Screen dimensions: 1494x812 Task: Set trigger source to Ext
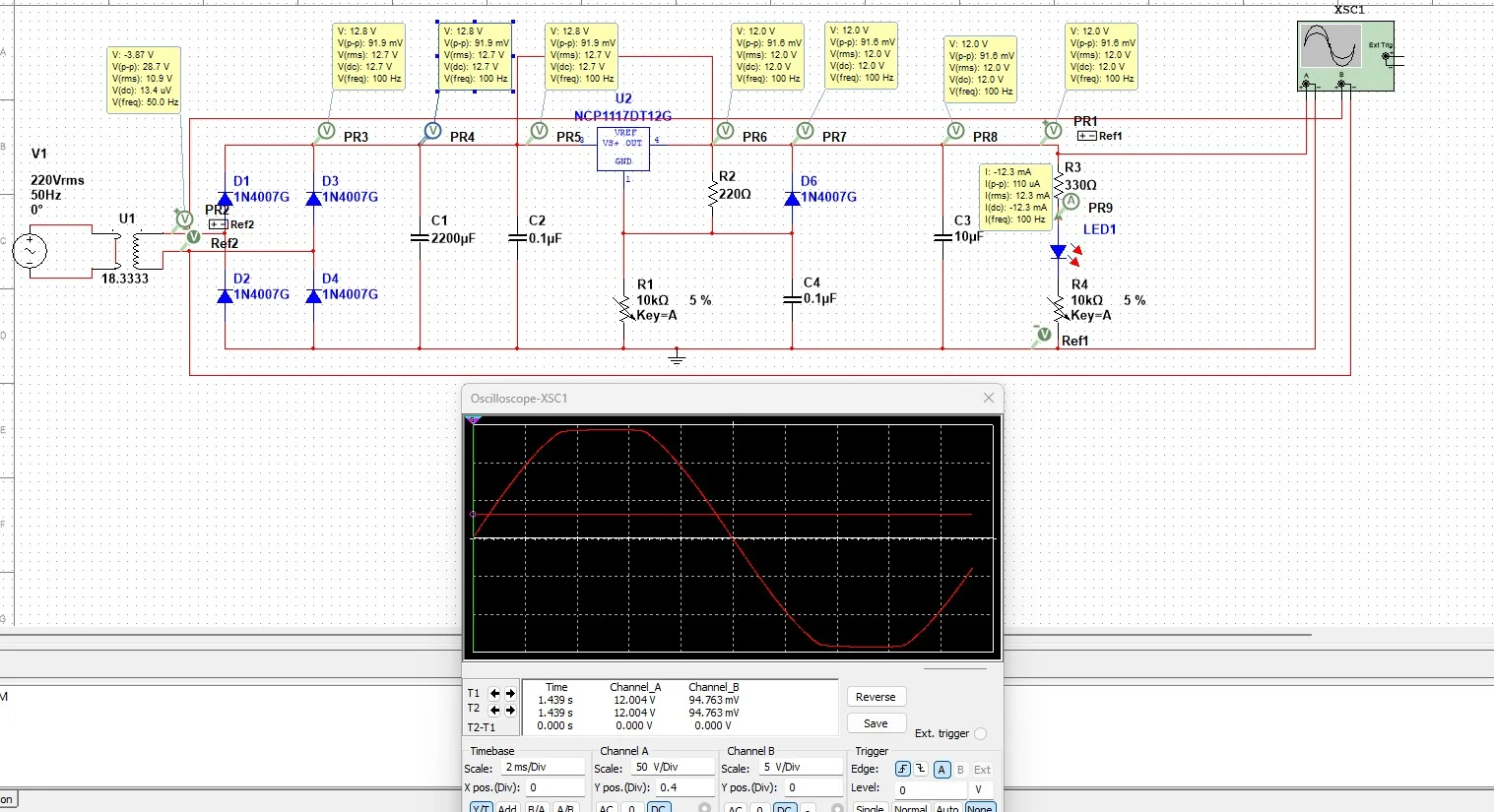tap(983, 770)
